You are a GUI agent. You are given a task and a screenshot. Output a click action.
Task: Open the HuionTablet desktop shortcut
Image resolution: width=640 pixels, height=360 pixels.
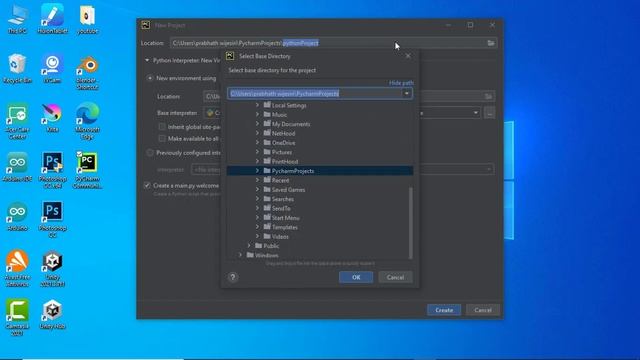[x=52, y=19]
